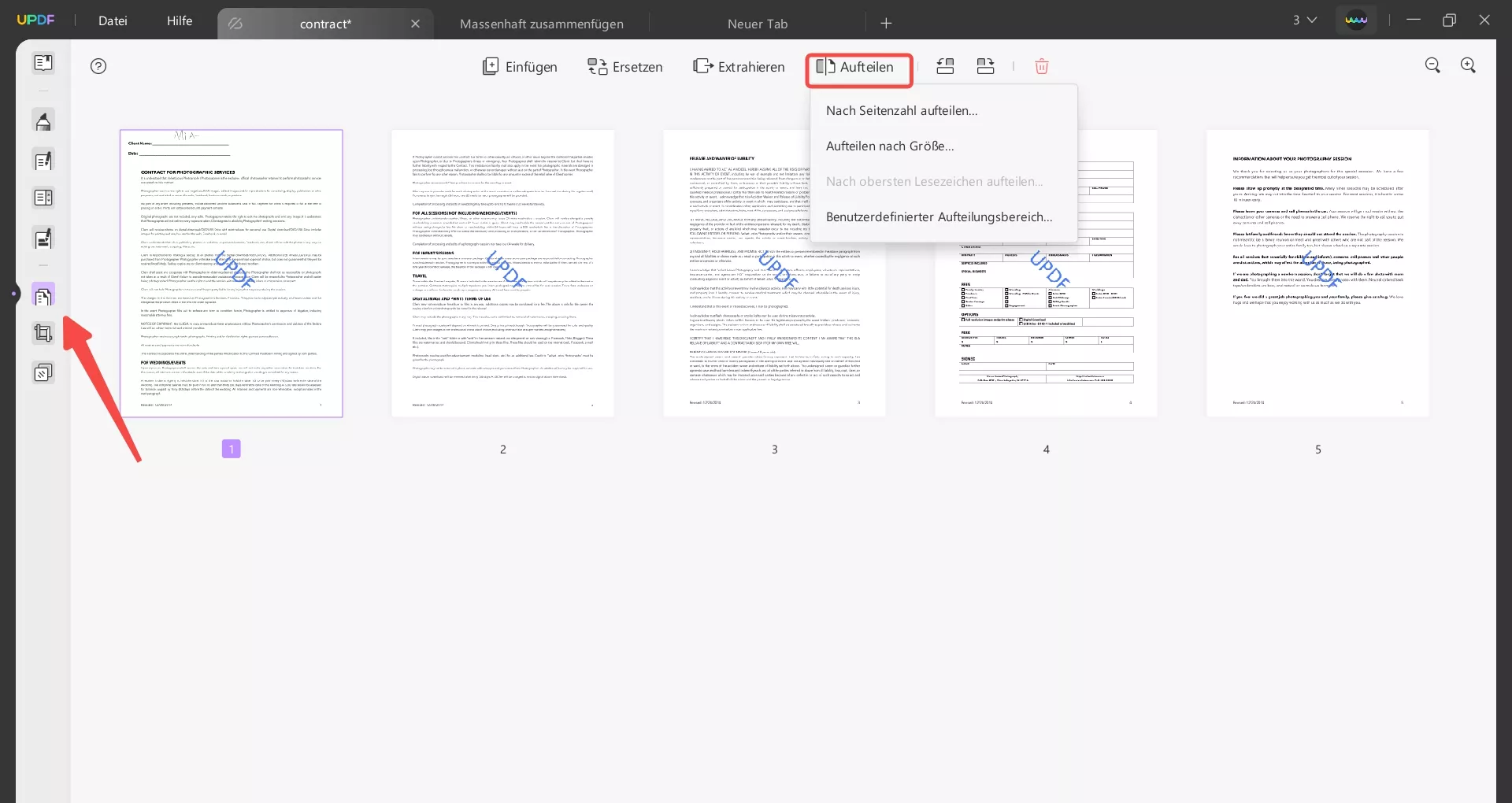
Task: Zoom in the page thumbnails
Action: pyautogui.click(x=1468, y=66)
